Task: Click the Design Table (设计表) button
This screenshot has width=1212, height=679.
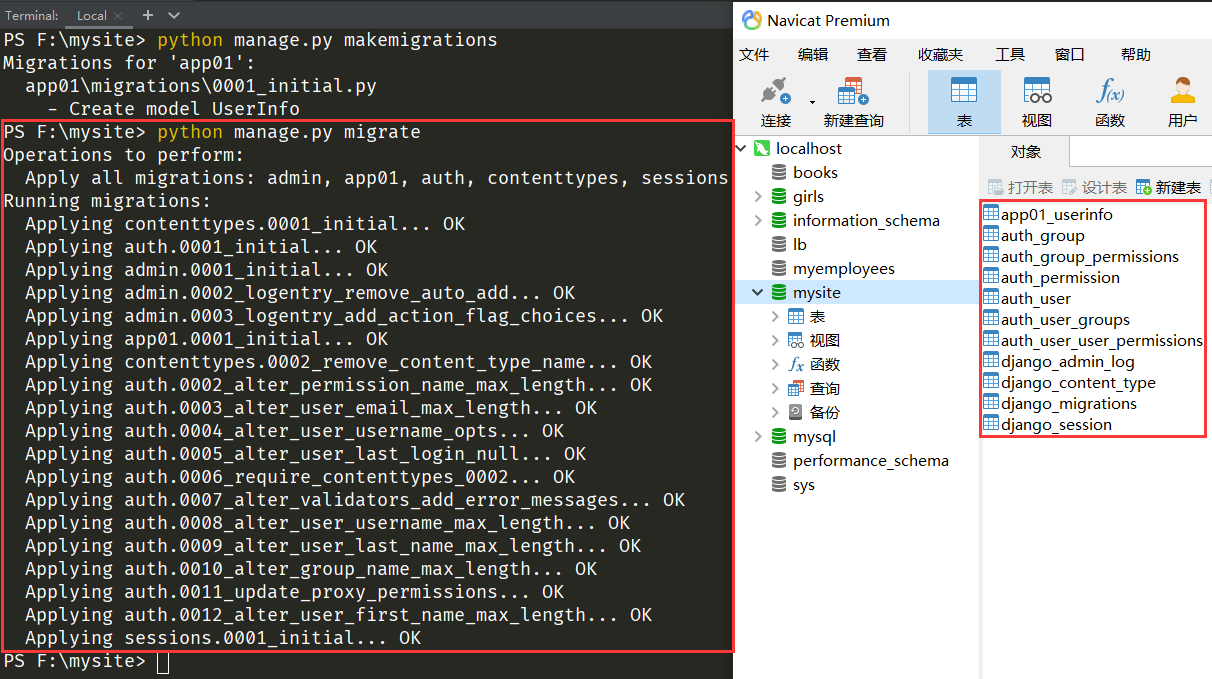Action: tap(1094, 187)
